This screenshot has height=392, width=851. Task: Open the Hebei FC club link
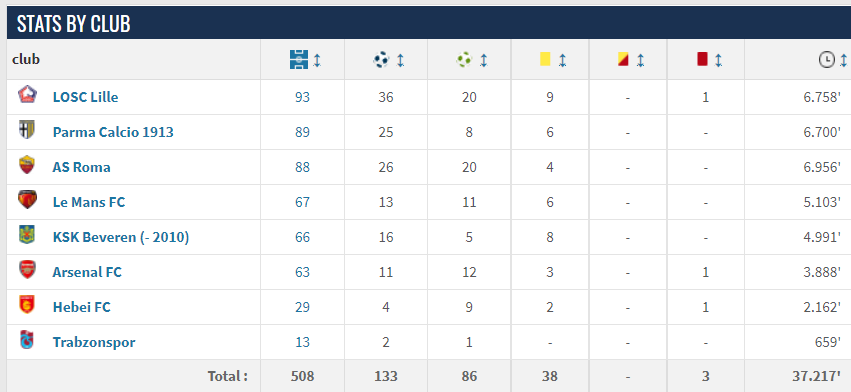point(81,307)
